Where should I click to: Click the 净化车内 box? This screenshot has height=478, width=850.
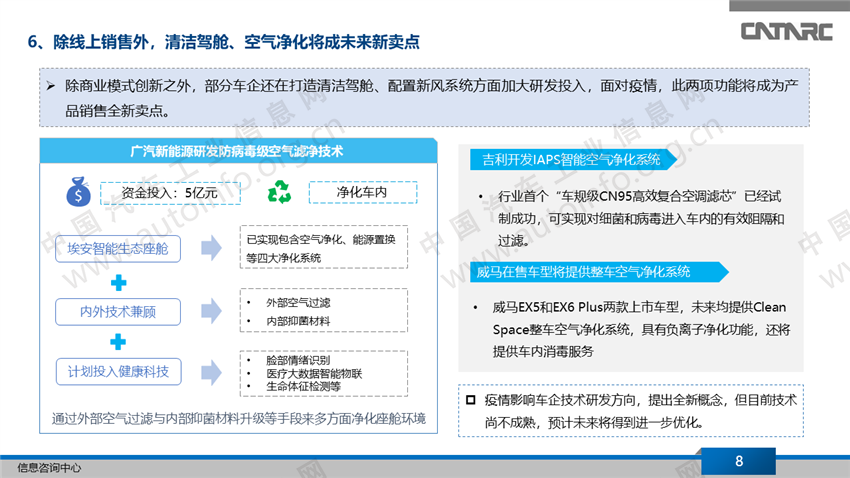click(x=363, y=192)
